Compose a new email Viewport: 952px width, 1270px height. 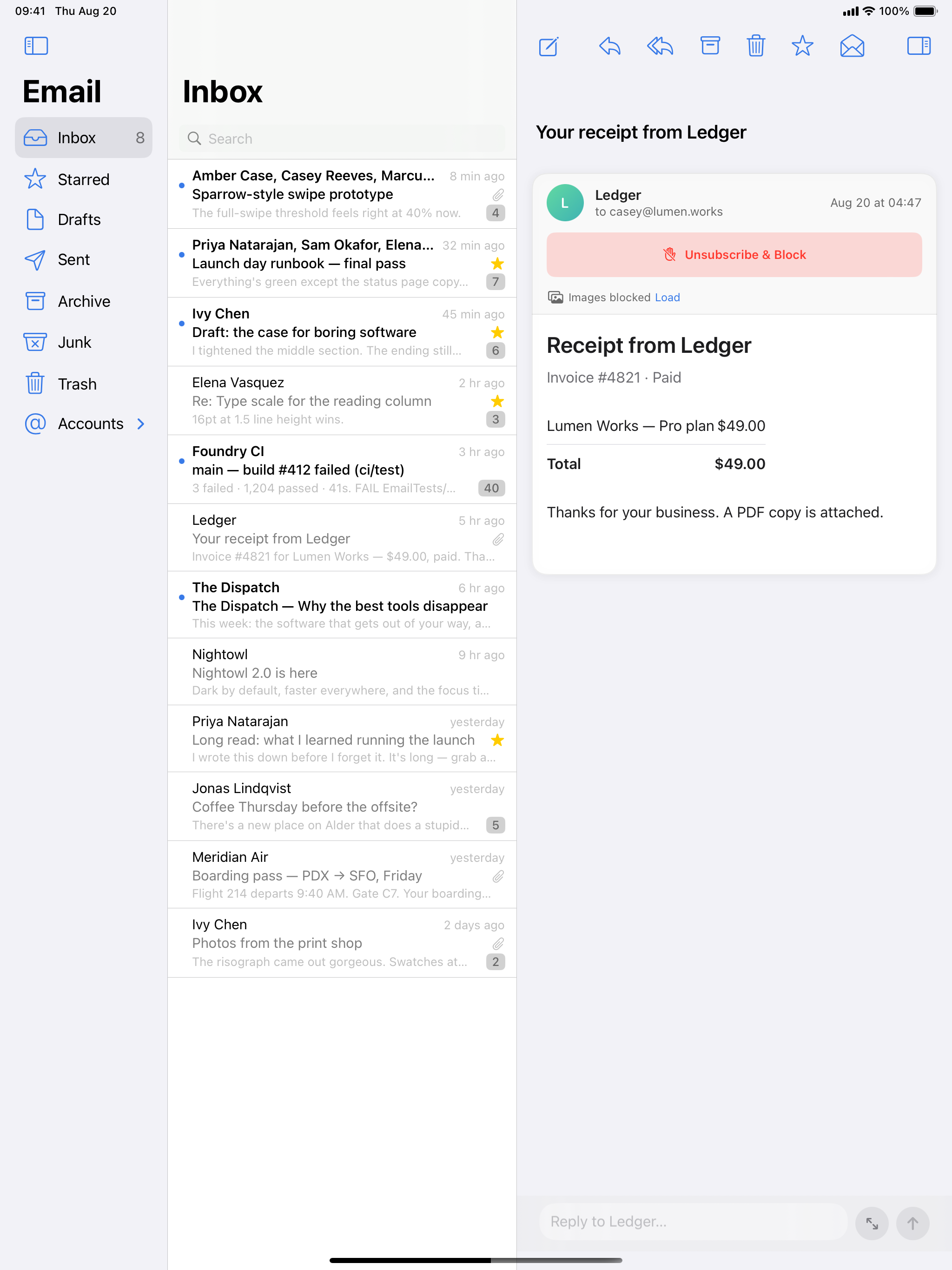click(549, 46)
